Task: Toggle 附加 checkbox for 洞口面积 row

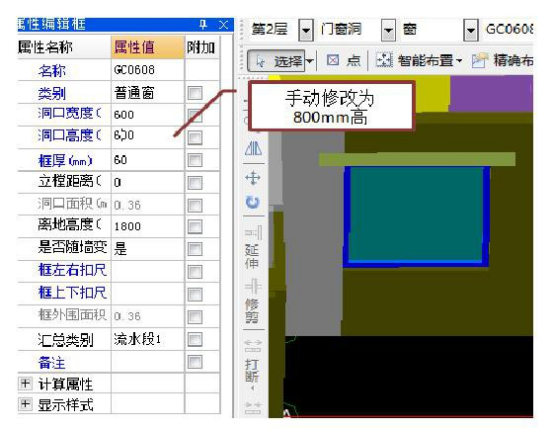Action: coord(195,205)
